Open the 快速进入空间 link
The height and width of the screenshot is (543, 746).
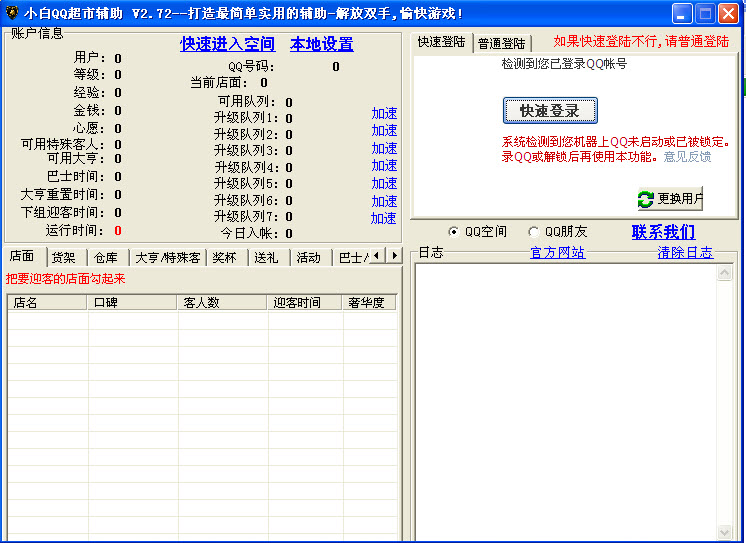[x=227, y=45]
